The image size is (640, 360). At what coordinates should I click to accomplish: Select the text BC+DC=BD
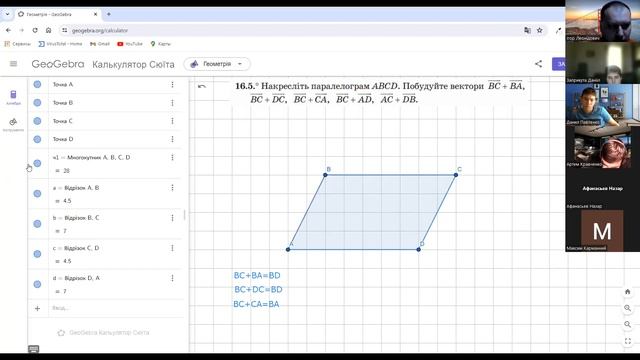tap(258, 289)
